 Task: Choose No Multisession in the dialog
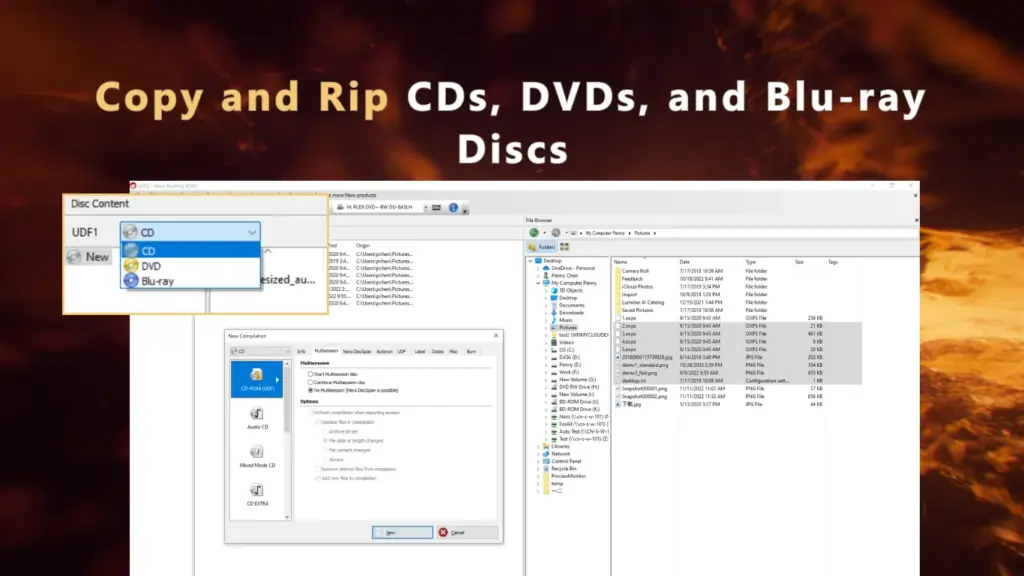(310, 390)
